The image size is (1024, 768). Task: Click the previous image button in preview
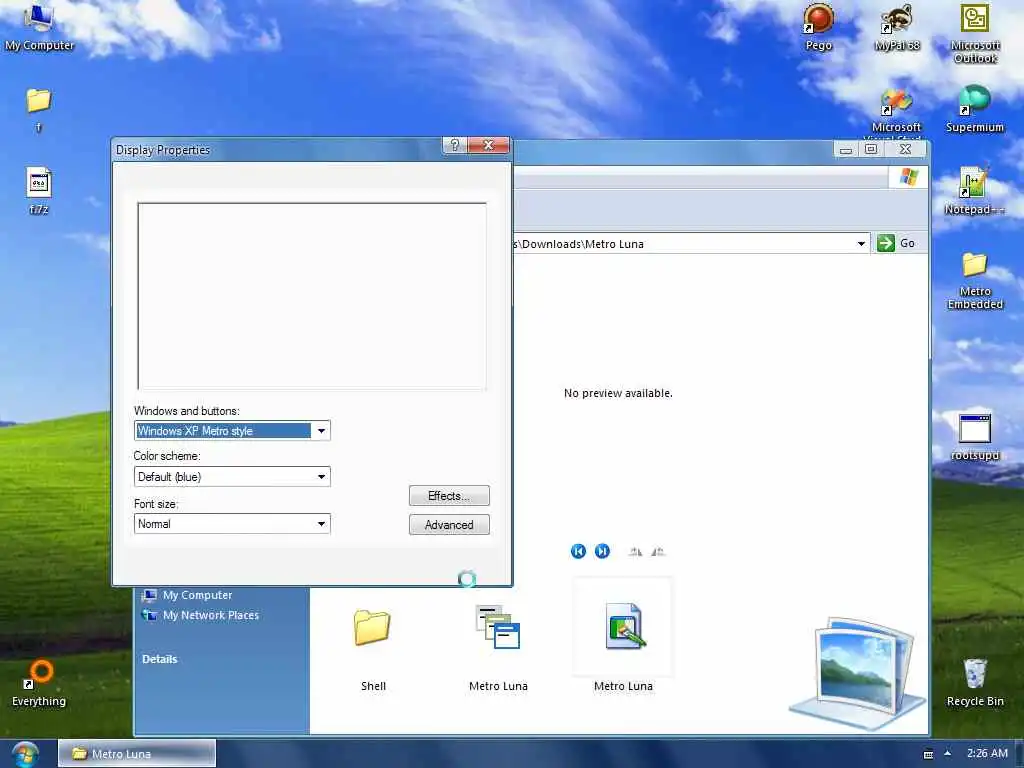click(578, 551)
